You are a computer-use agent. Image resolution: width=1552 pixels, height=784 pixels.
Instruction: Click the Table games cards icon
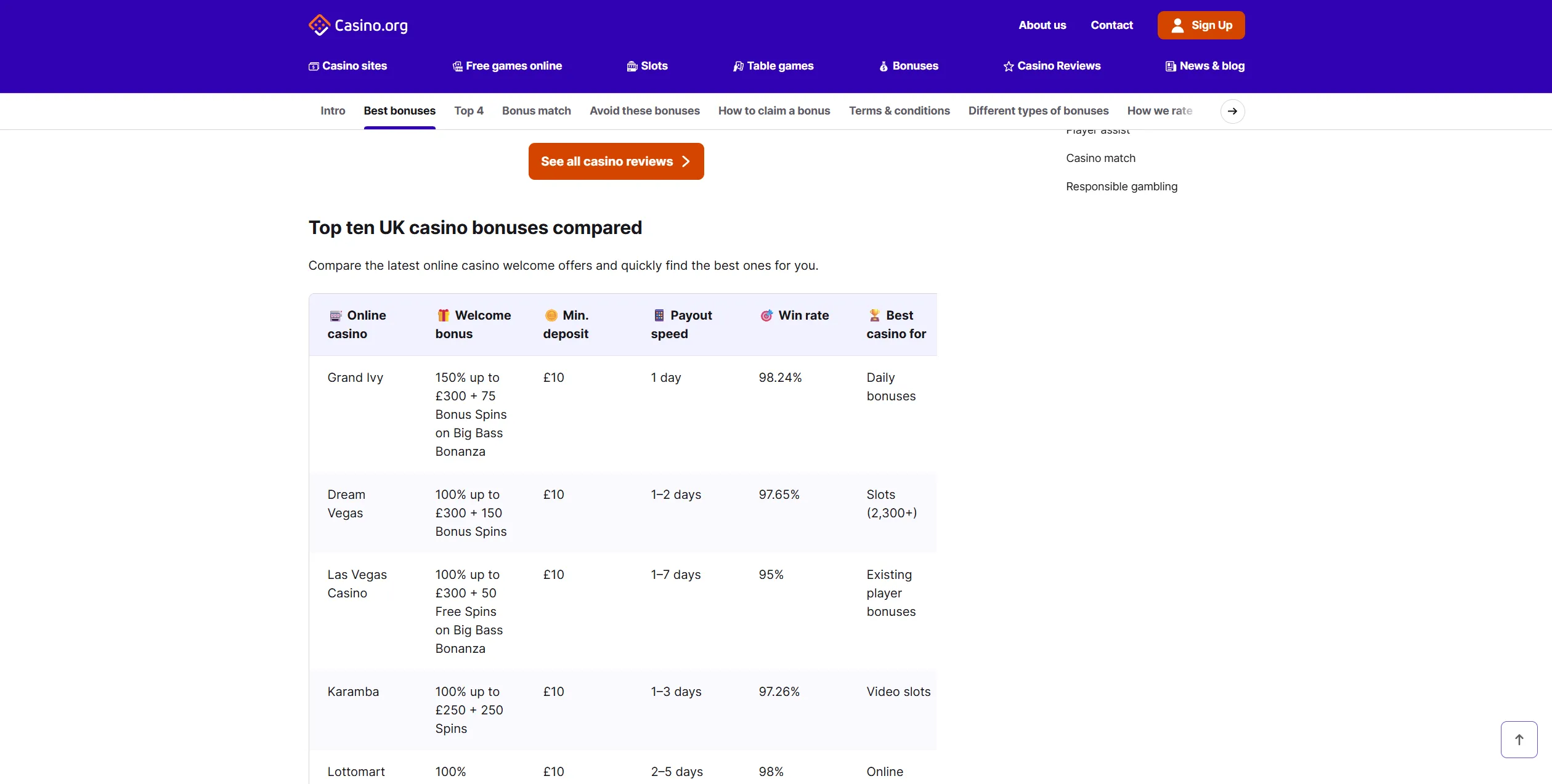738,67
